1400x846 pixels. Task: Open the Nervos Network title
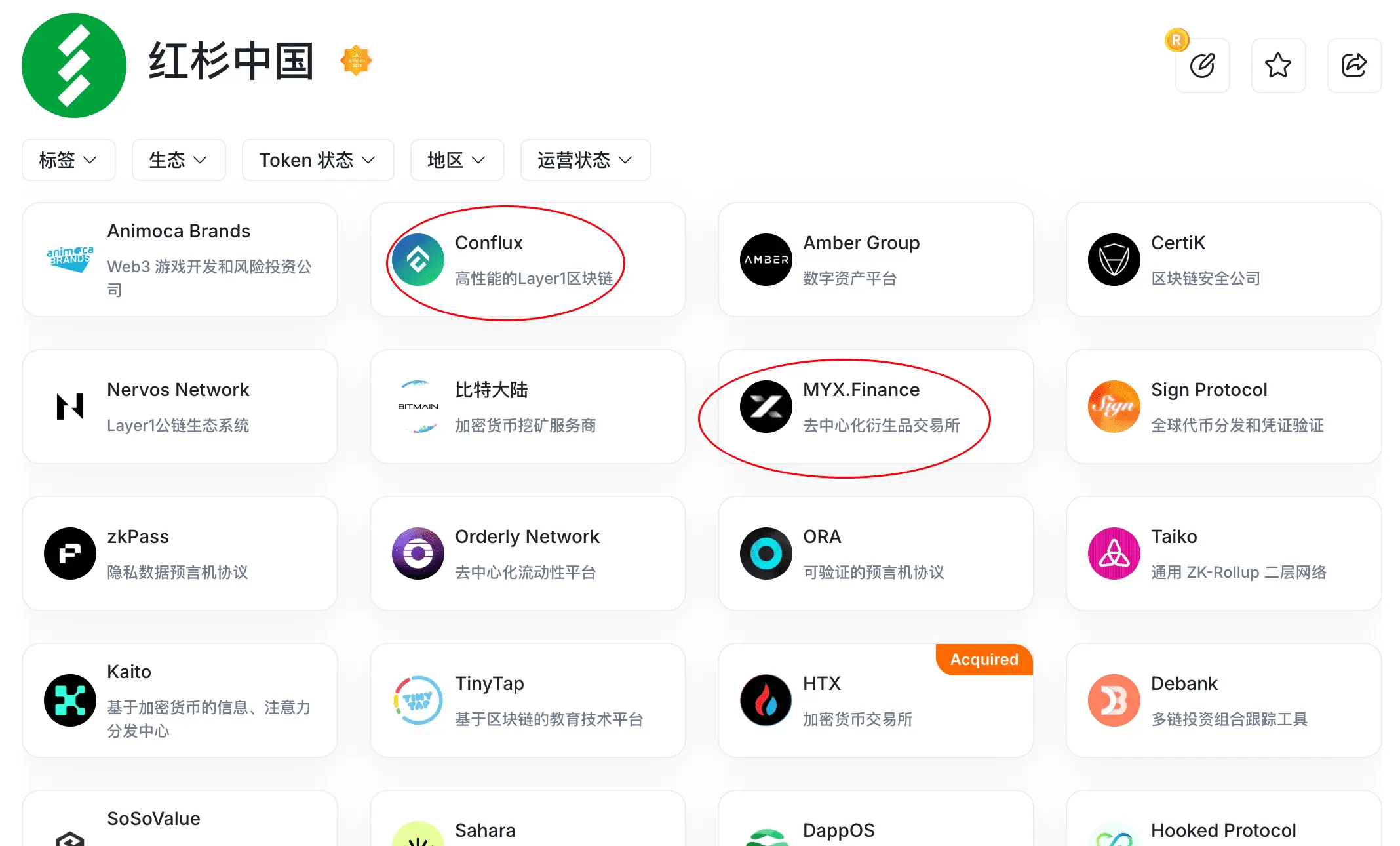coord(178,390)
